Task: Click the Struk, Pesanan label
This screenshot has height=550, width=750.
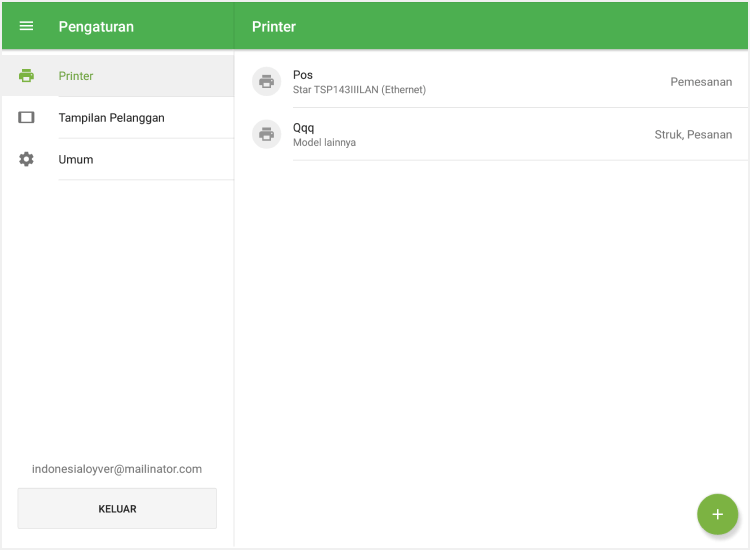Action: coord(693,134)
